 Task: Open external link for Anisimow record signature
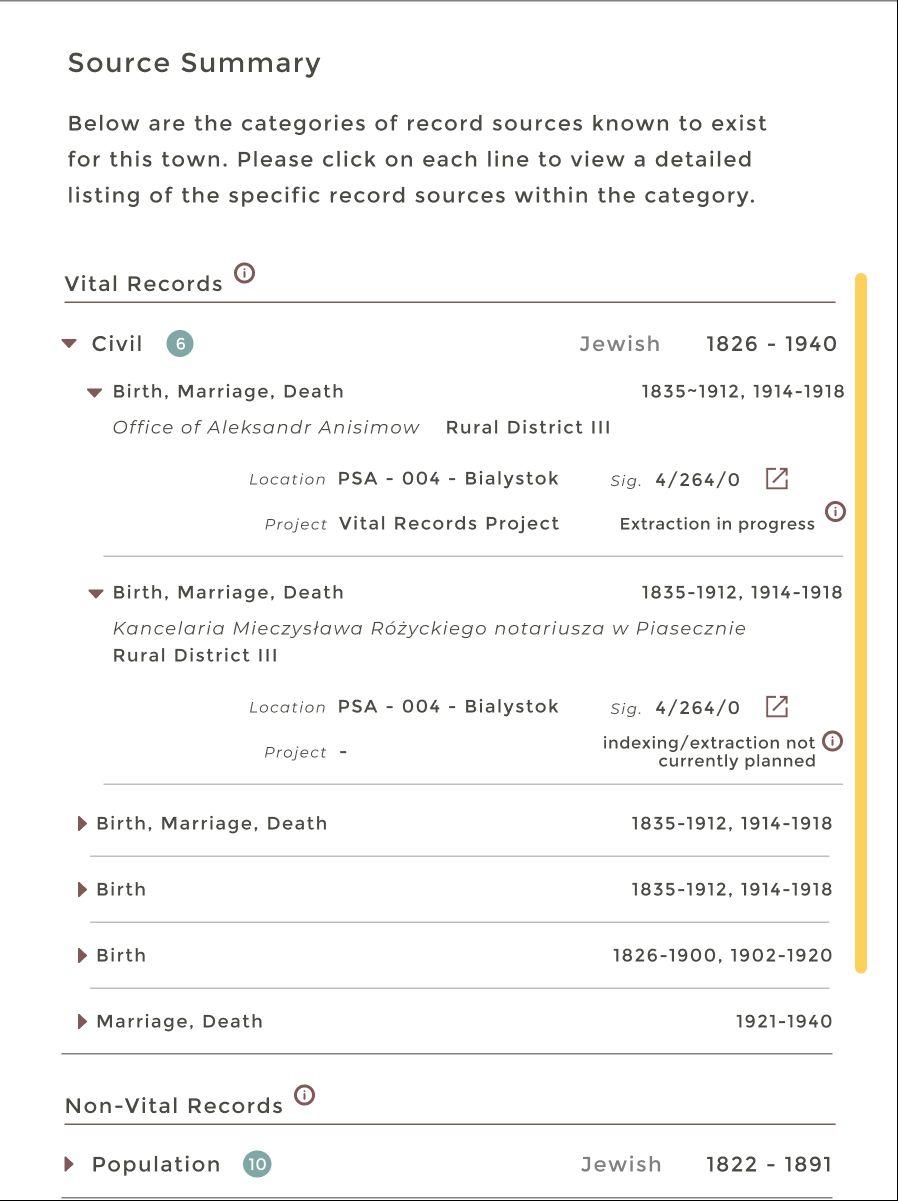[777, 479]
